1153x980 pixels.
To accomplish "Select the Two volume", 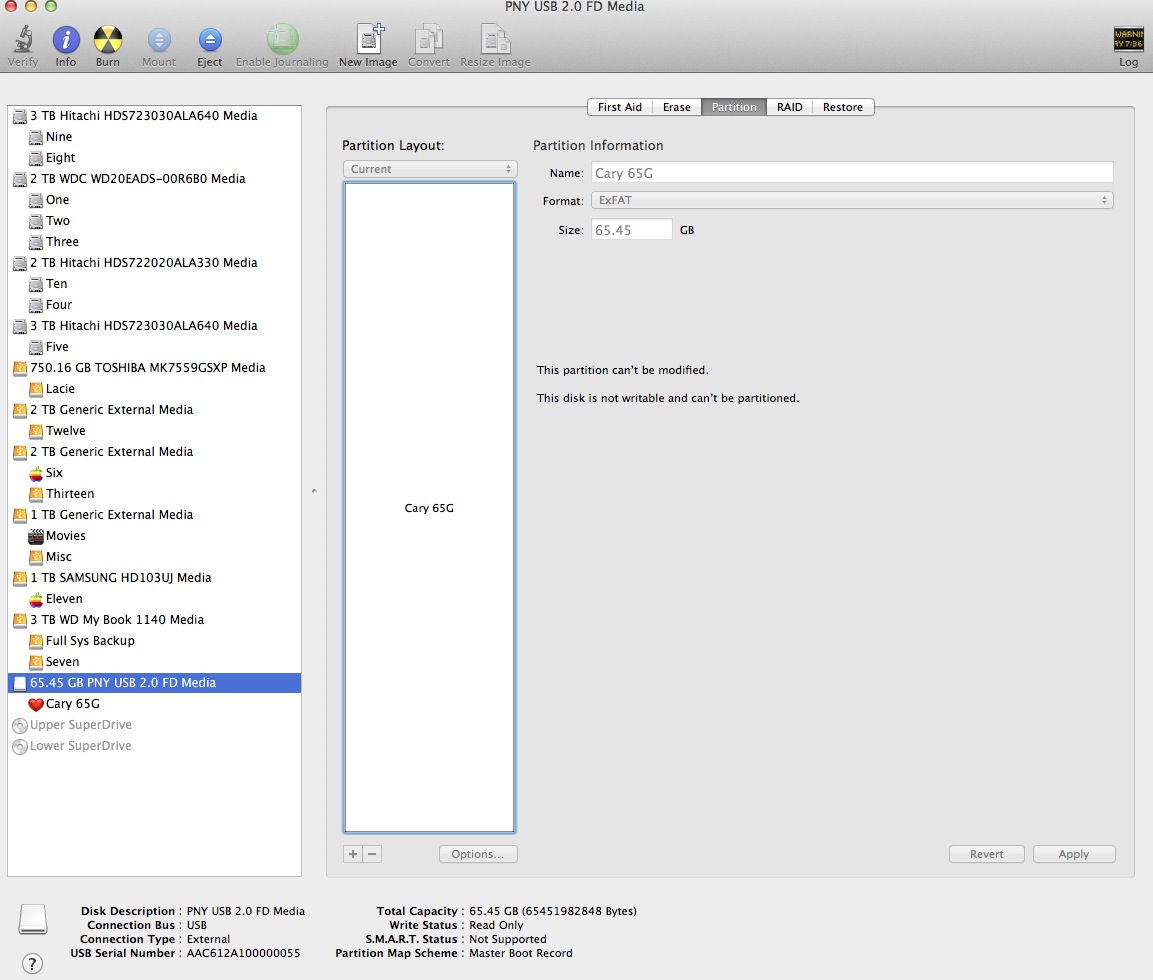I will (x=154, y=221).
